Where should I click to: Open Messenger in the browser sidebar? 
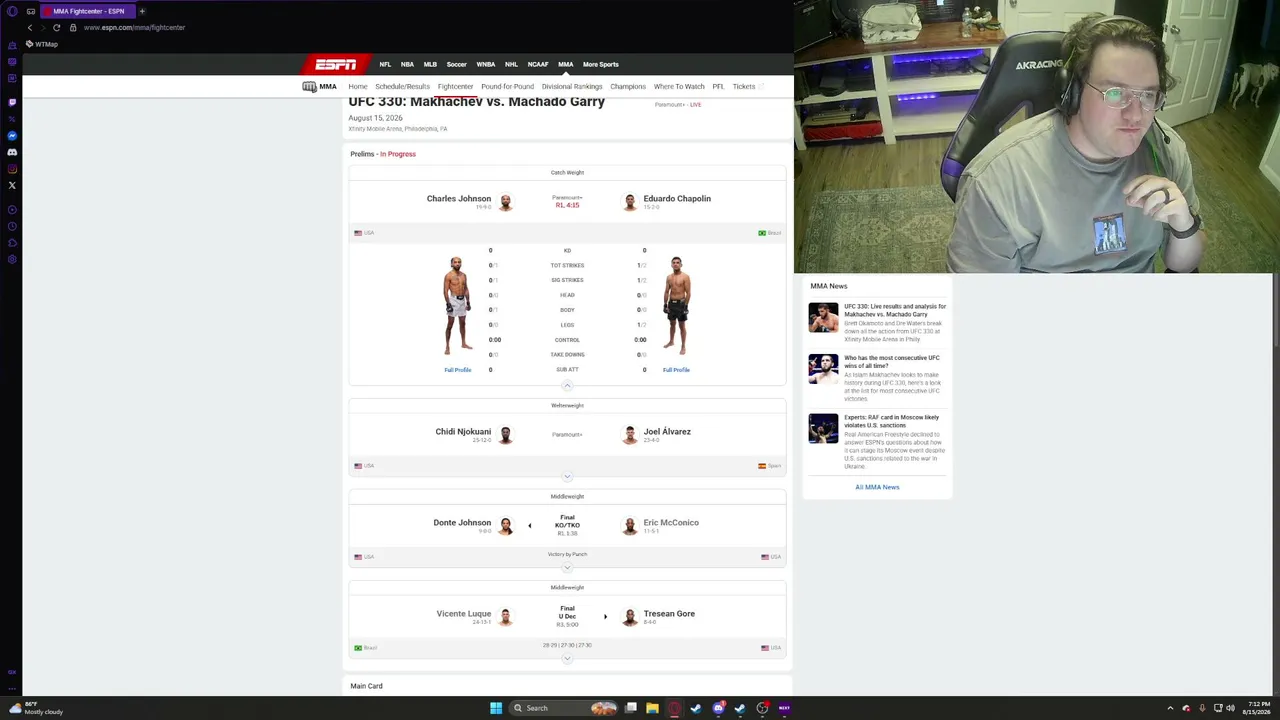(12, 135)
